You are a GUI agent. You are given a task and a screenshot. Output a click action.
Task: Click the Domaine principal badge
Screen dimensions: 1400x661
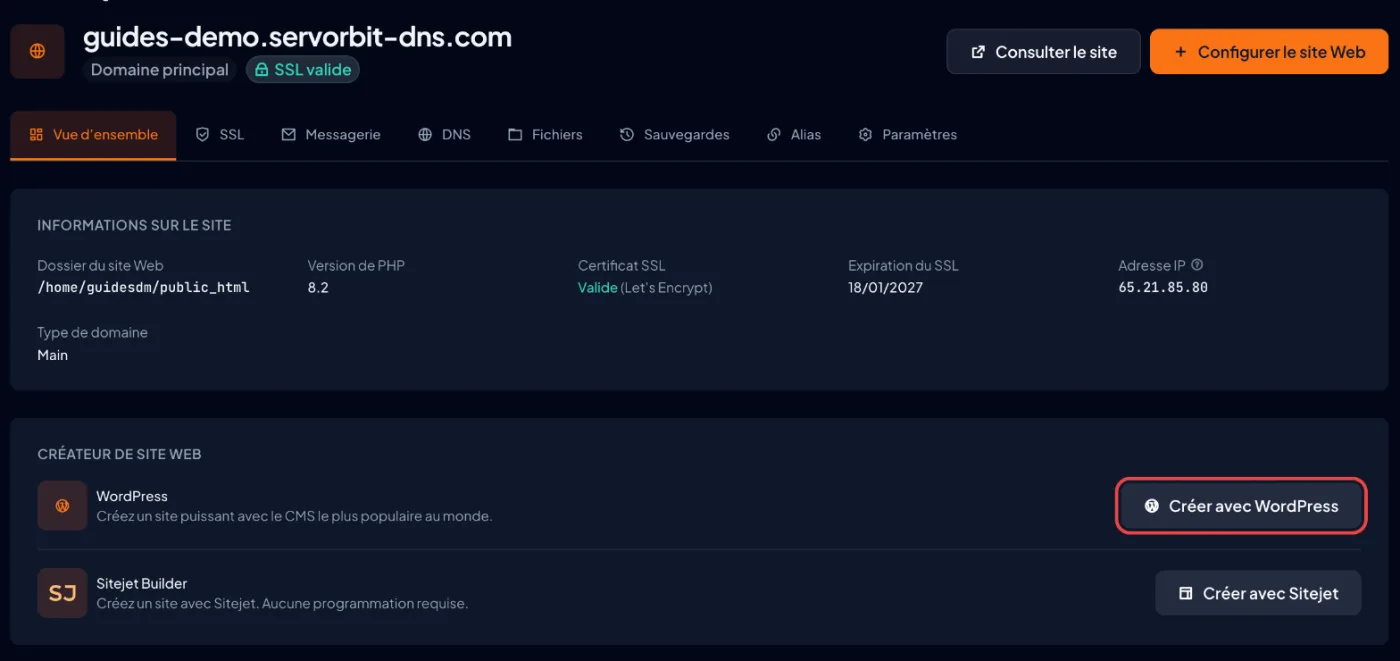(160, 70)
